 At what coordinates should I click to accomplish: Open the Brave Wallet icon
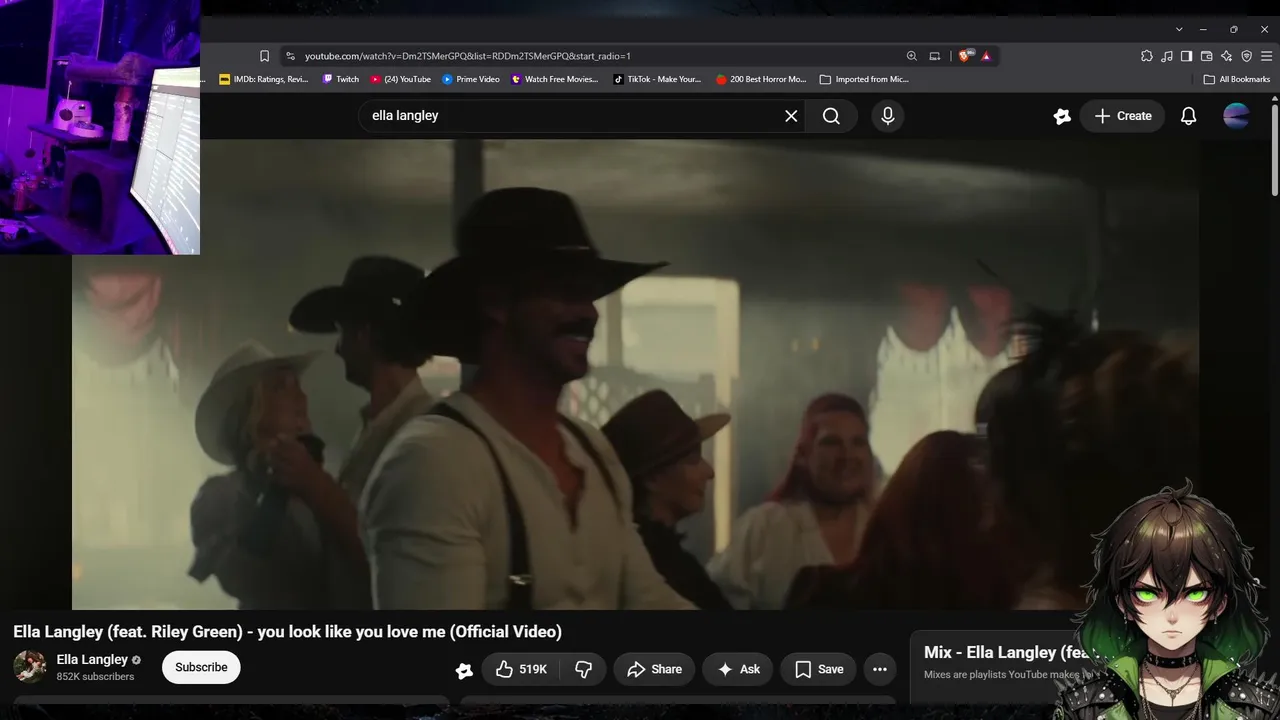(1206, 56)
